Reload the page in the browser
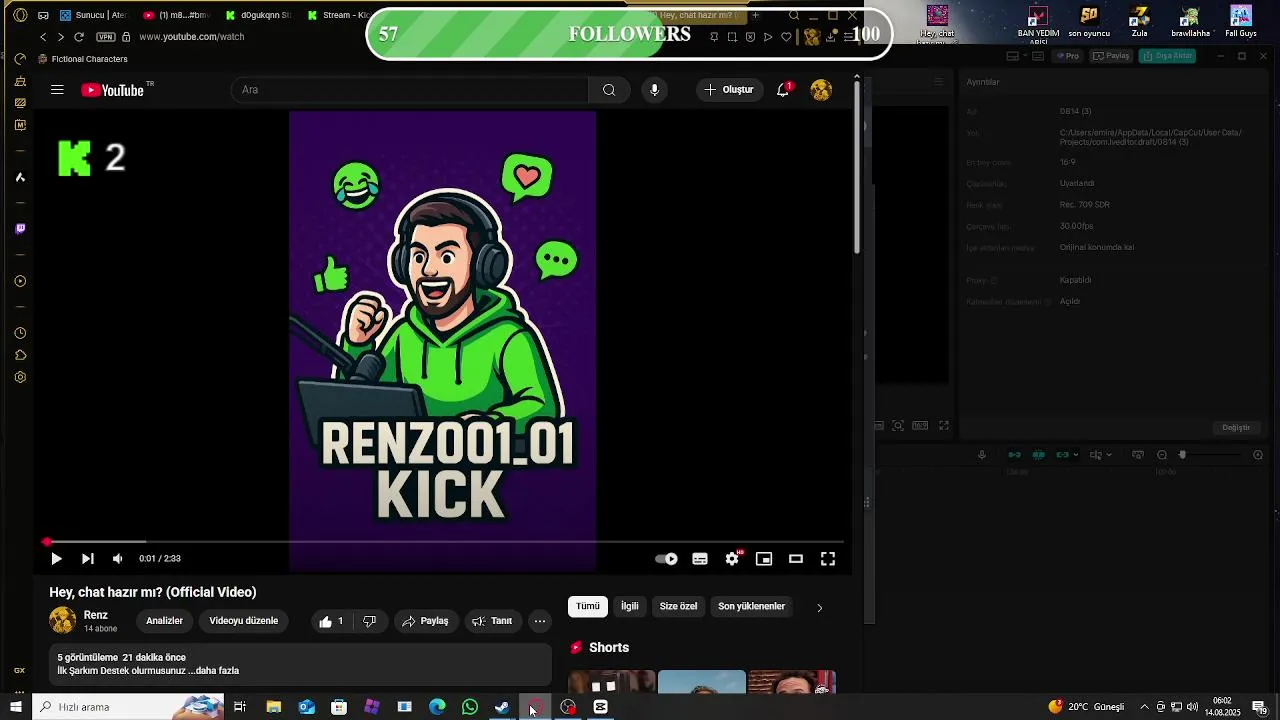This screenshot has width=1280, height=720. [79, 37]
